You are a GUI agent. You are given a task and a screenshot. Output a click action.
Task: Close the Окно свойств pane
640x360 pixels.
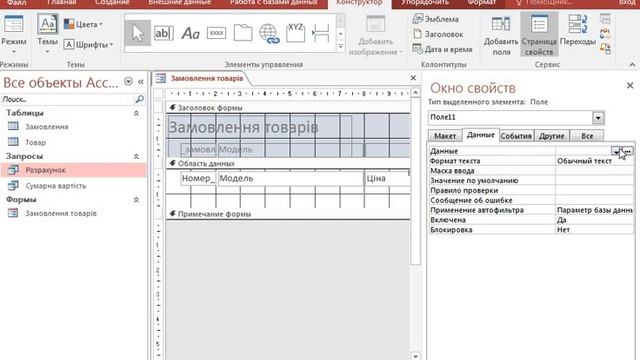pos(630,85)
